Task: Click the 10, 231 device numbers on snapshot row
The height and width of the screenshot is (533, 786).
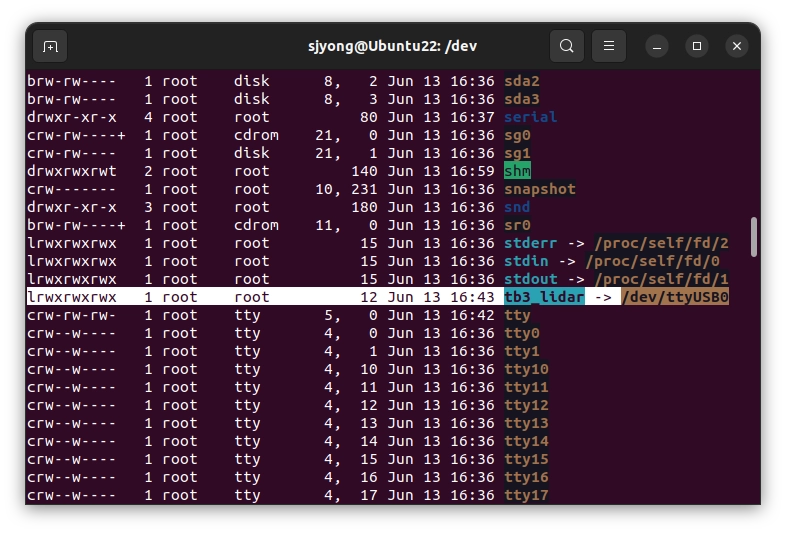Action: [346, 190]
